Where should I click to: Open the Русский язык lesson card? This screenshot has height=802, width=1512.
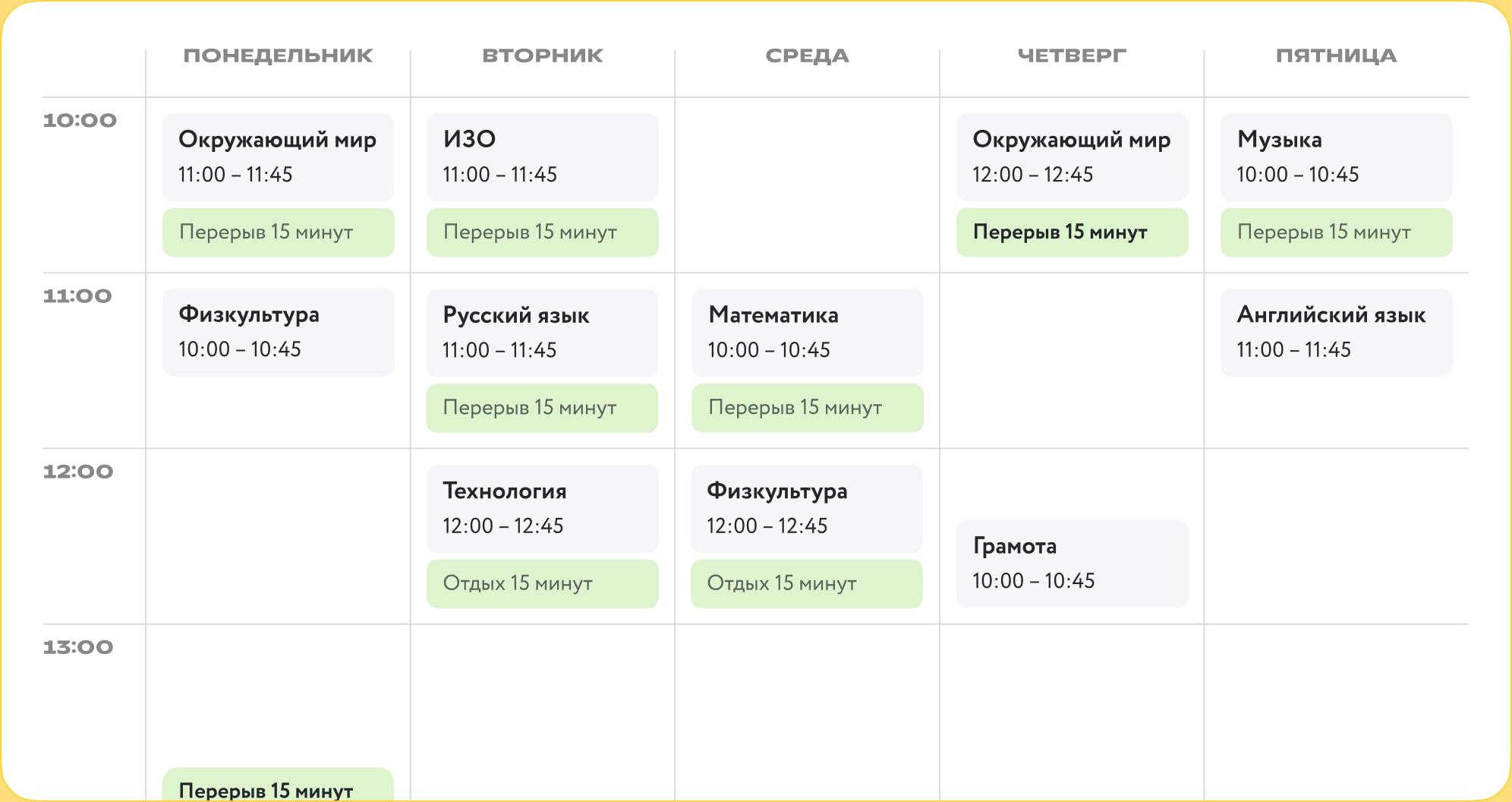[x=543, y=333]
